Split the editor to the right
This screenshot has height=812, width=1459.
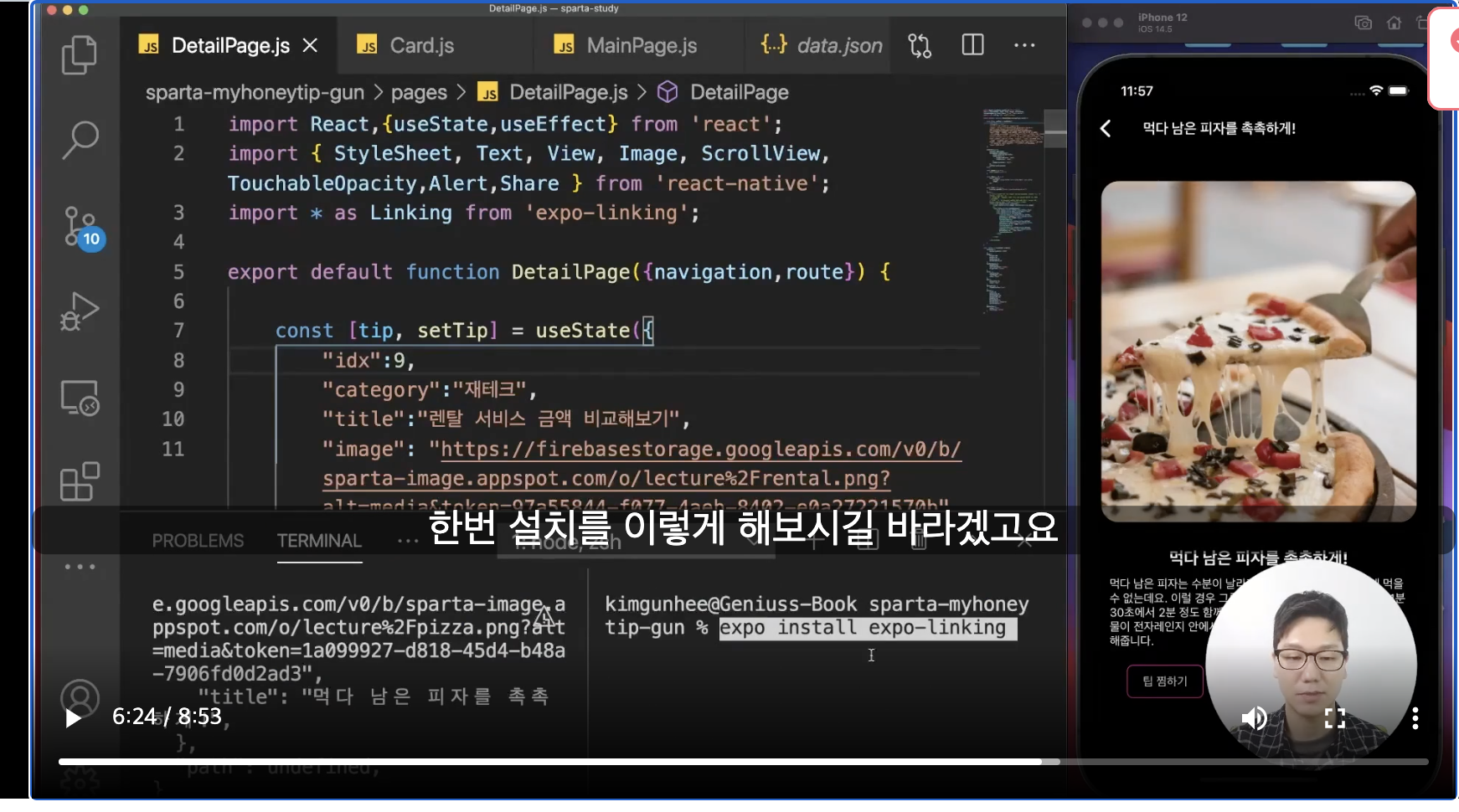[972, 45]
